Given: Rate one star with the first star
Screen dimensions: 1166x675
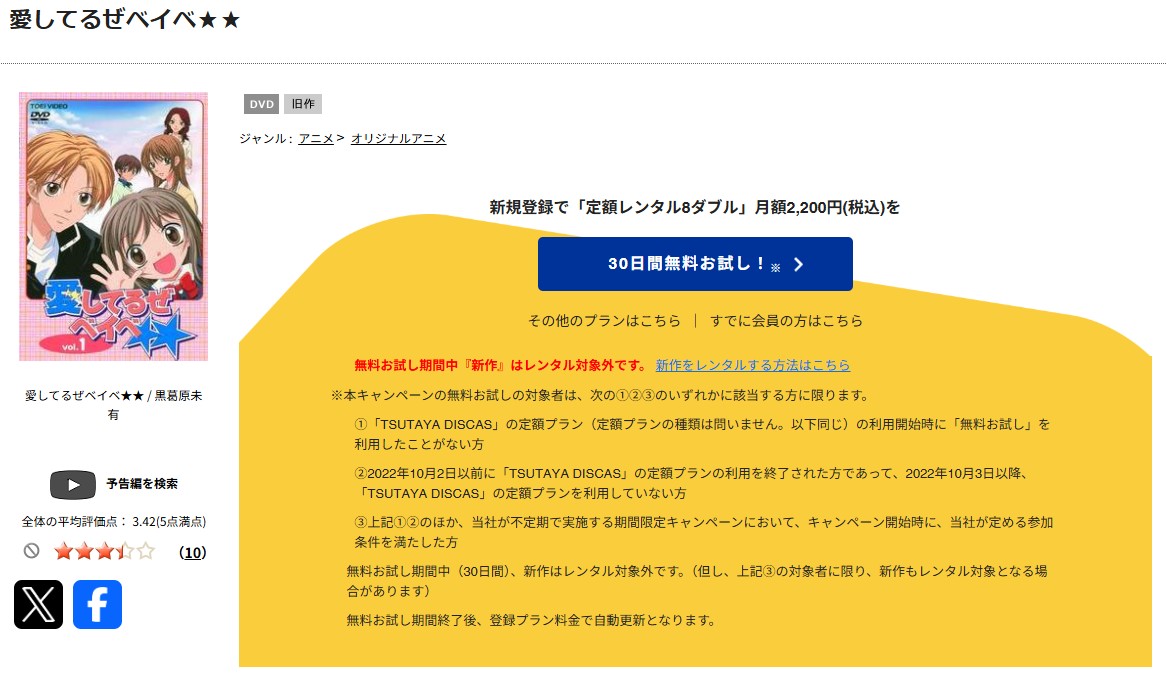Looking at the screenshot, I should pyautogui.click(x=64, y=551).
